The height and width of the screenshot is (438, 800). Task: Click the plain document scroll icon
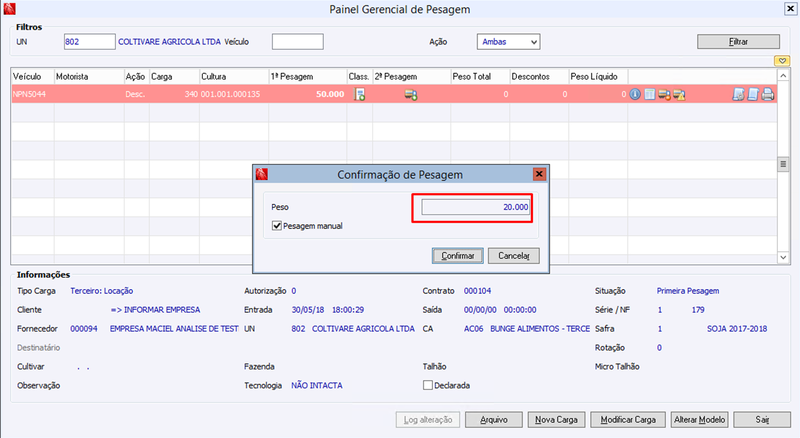click(x=753, y=94)
